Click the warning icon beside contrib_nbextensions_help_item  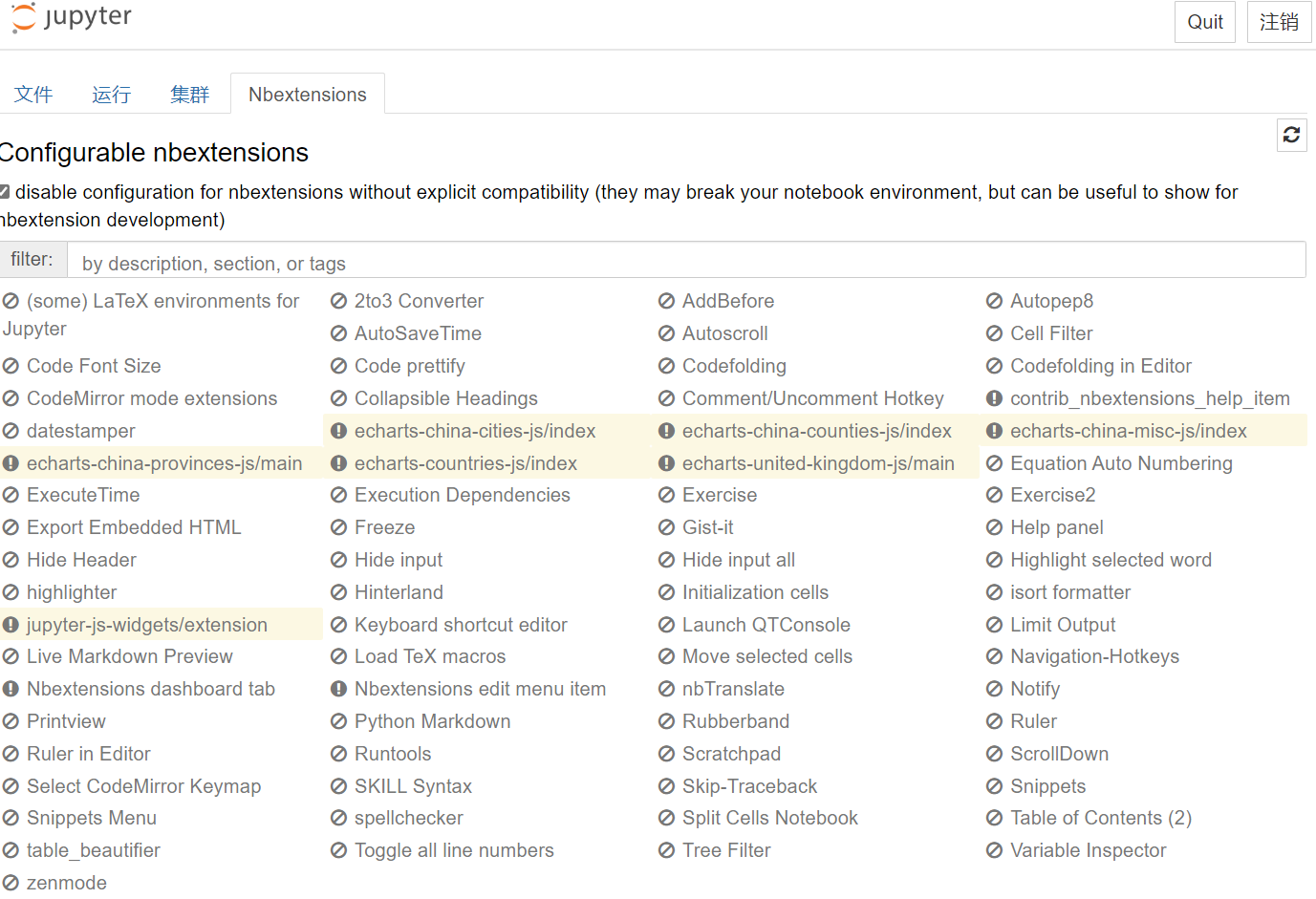pos(994,398)
